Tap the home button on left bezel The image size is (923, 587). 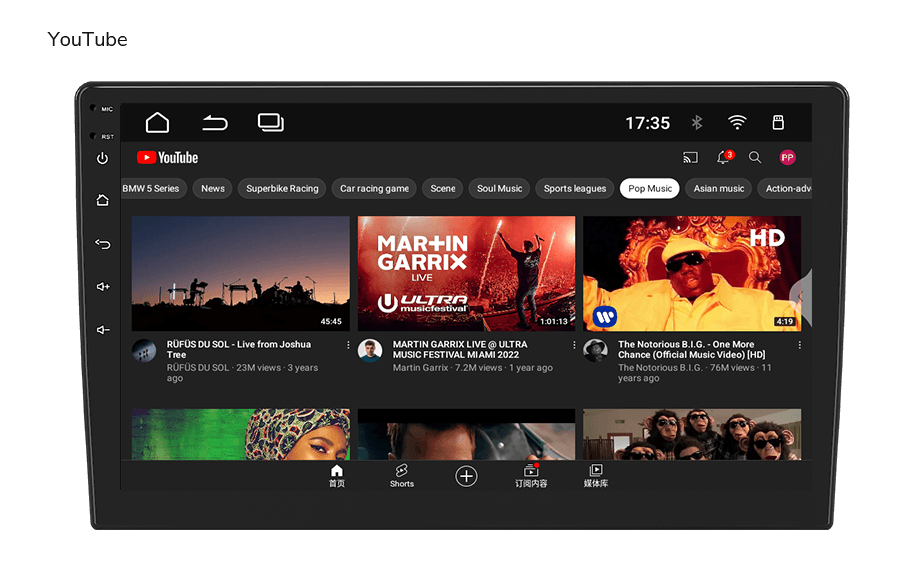tap(102, 200)
